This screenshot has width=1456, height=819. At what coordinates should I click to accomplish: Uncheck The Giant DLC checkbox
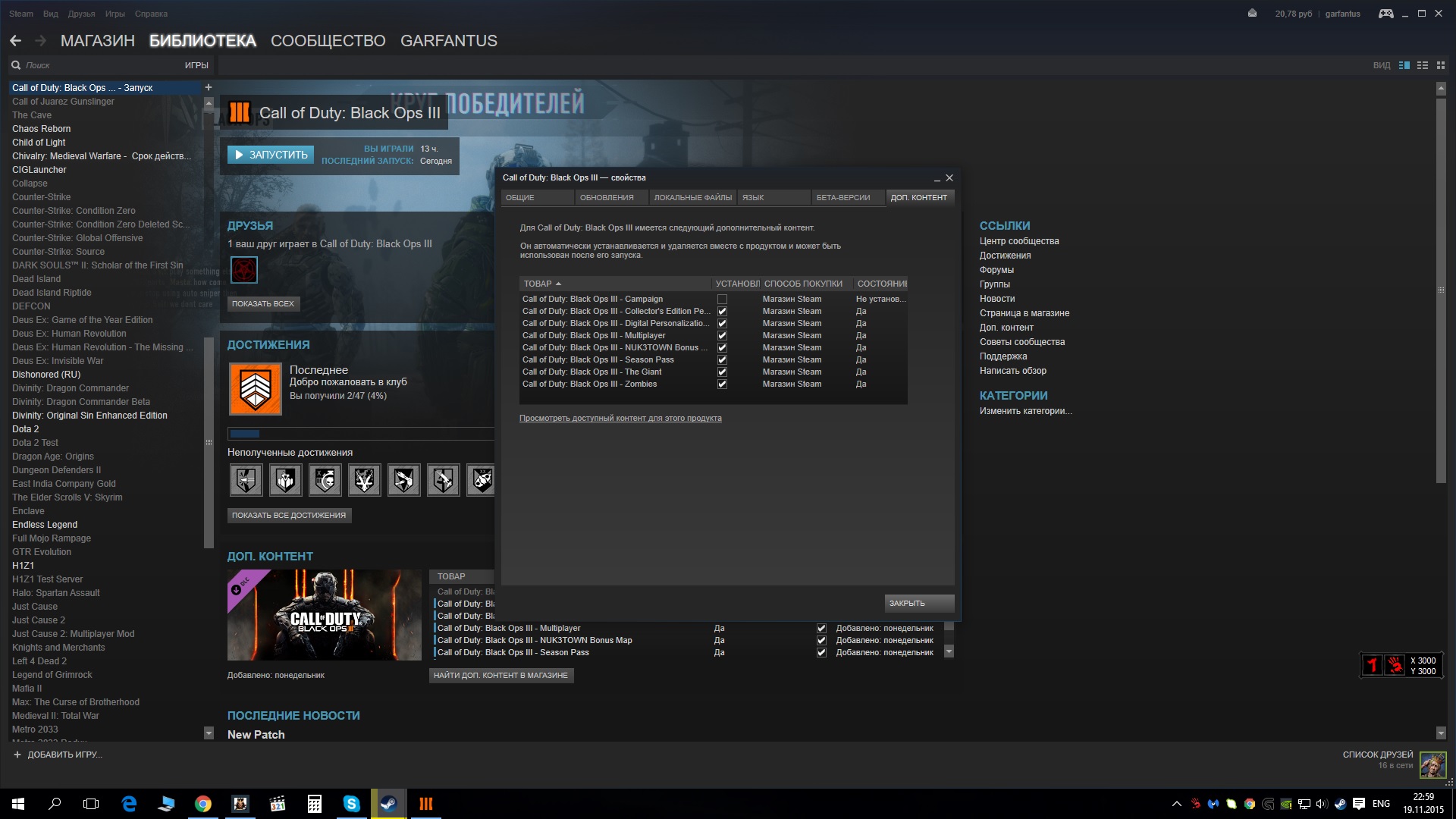722,372
